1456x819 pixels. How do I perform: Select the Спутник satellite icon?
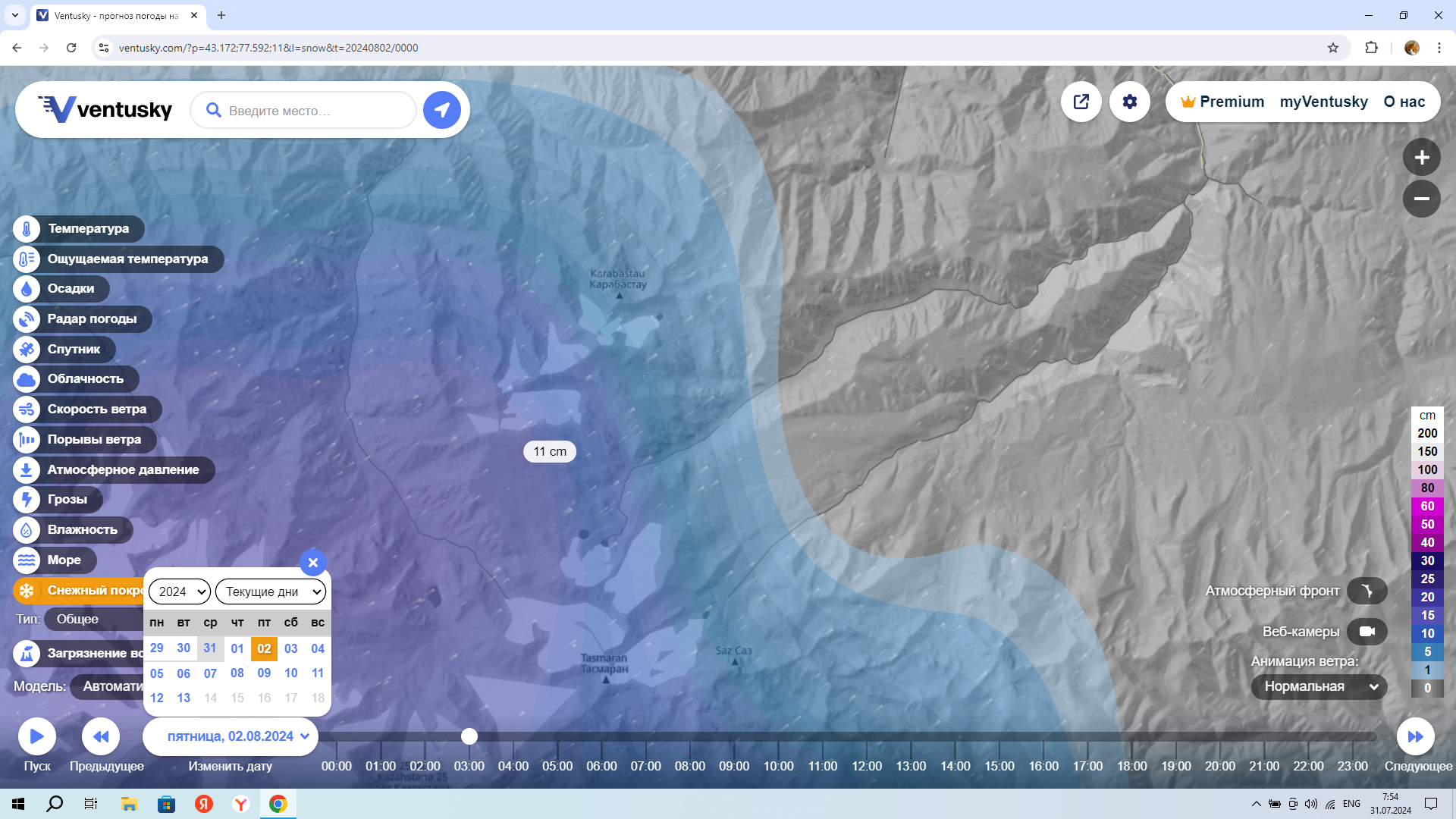click(x=27, y=349)
